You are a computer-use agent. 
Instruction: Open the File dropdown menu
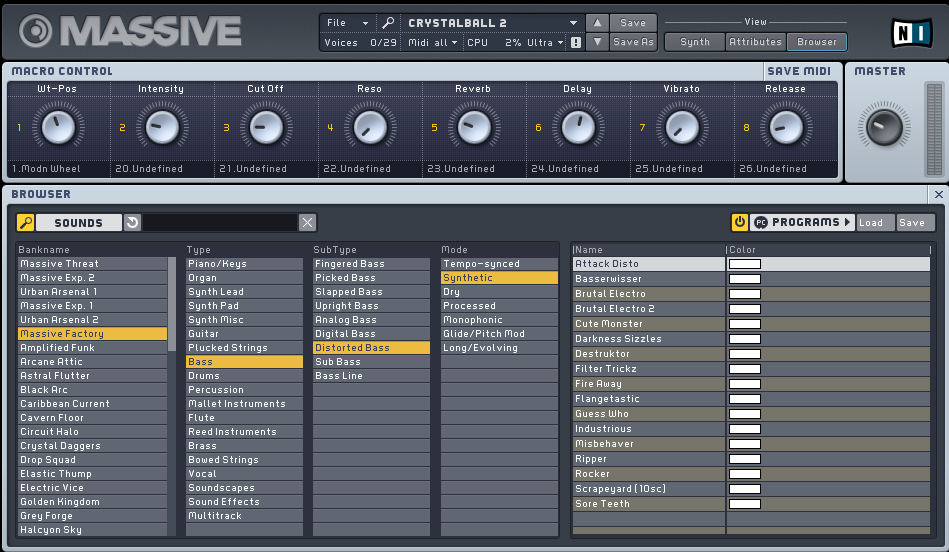tap(348, 23)
